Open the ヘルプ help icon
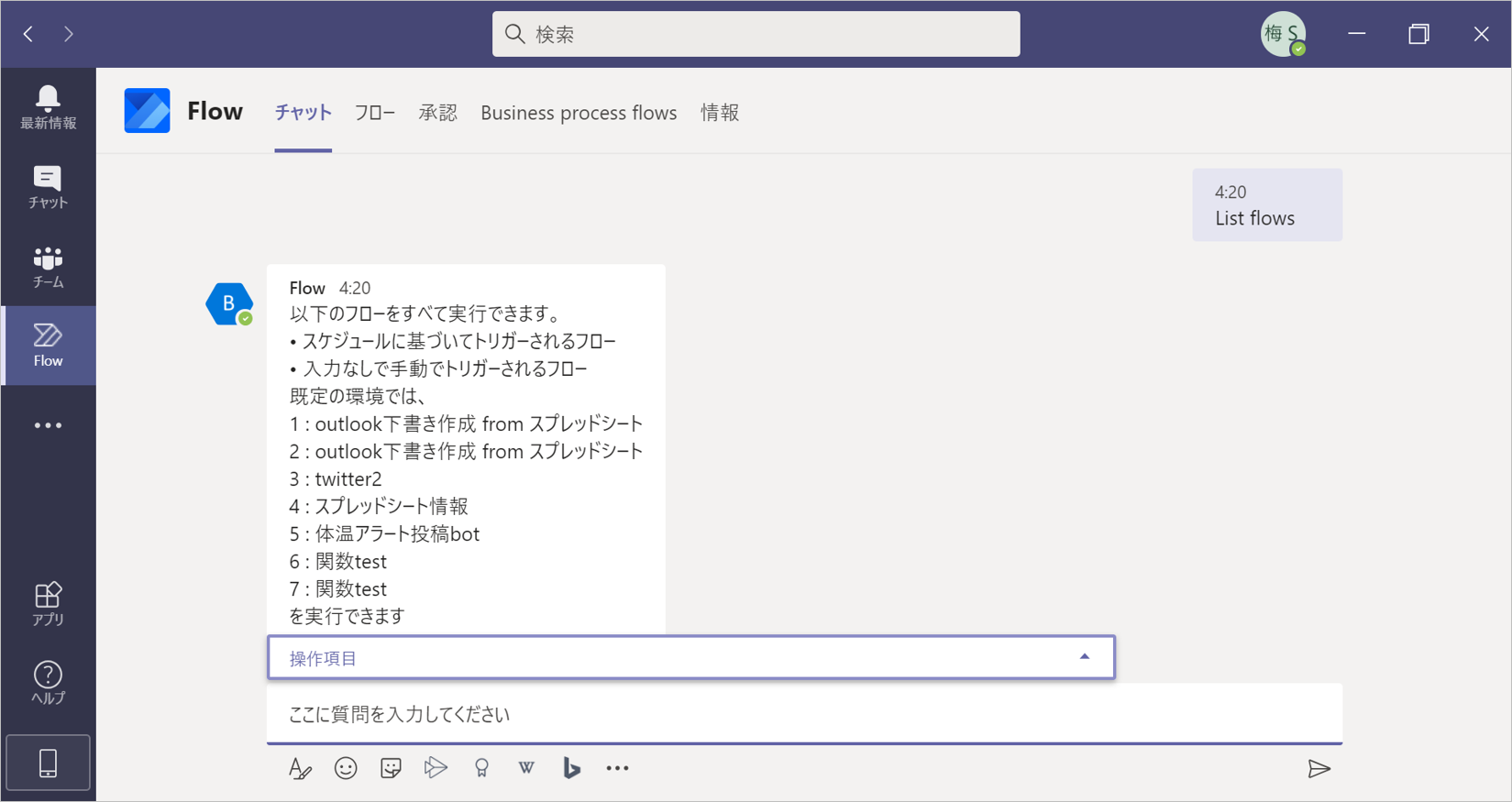Screen dimensions: 1512x802 coord(48,683)
